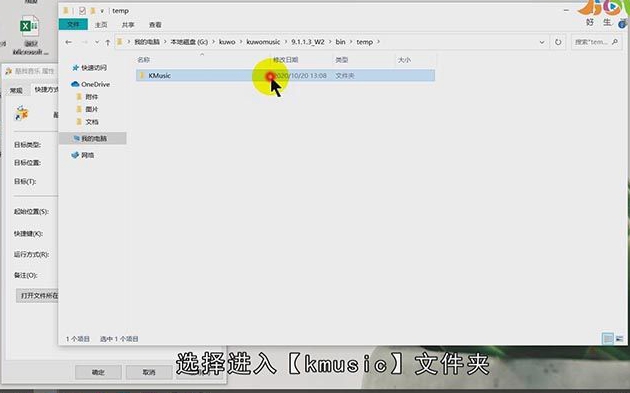Minimize the temp Explorer window
Screen dimensions: 630x393
(566, 10)
